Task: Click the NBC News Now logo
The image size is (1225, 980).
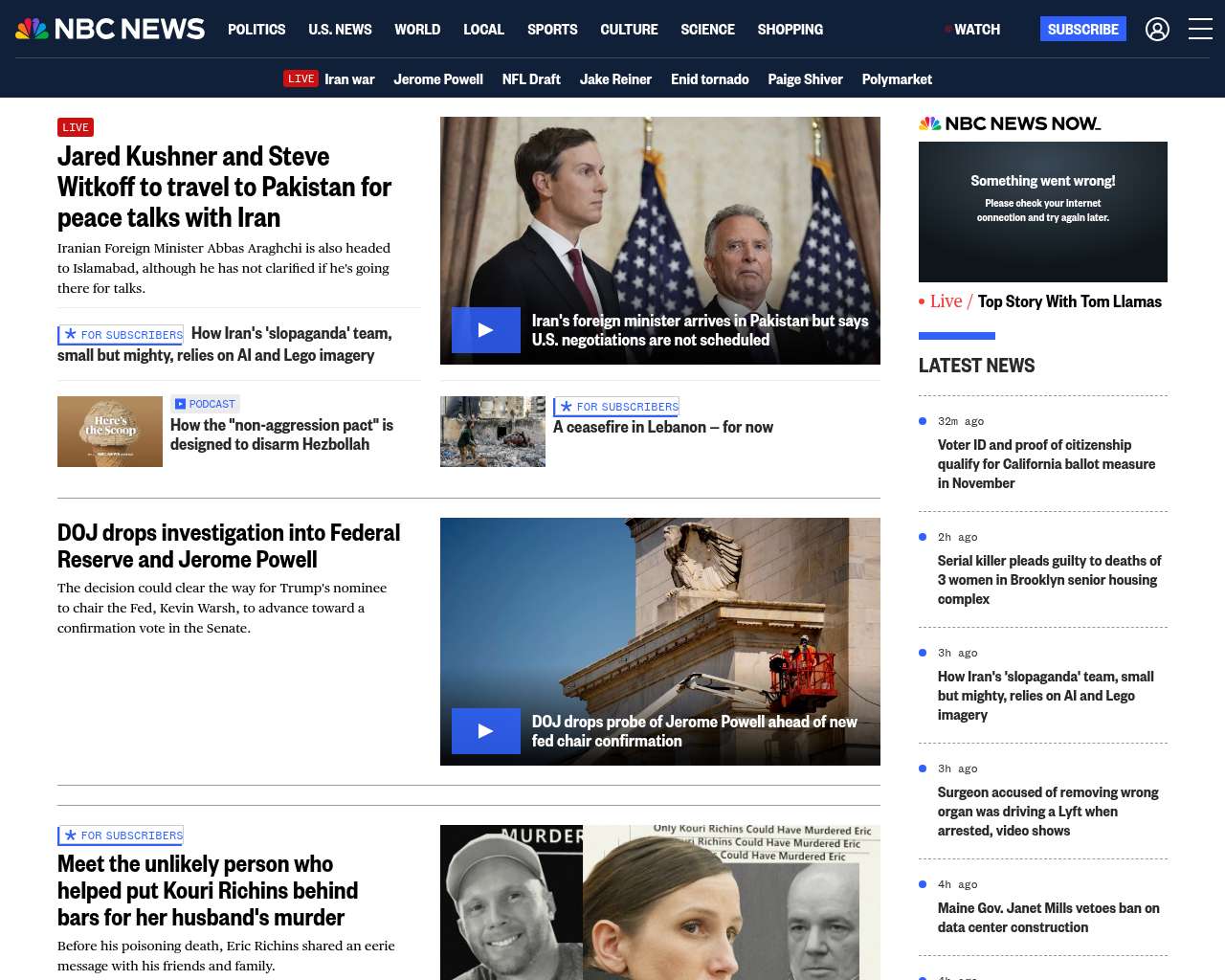Action: click(1010, 123)
